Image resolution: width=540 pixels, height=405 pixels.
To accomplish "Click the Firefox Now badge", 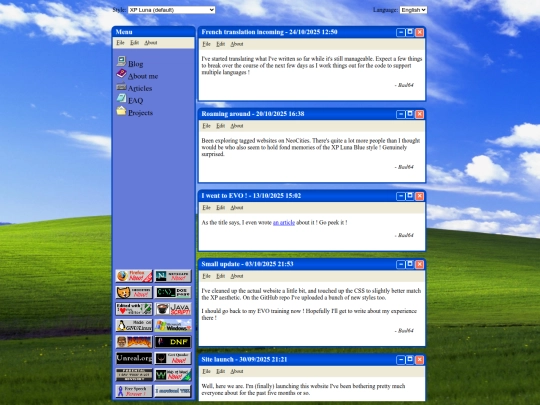I will coord(134,276).
